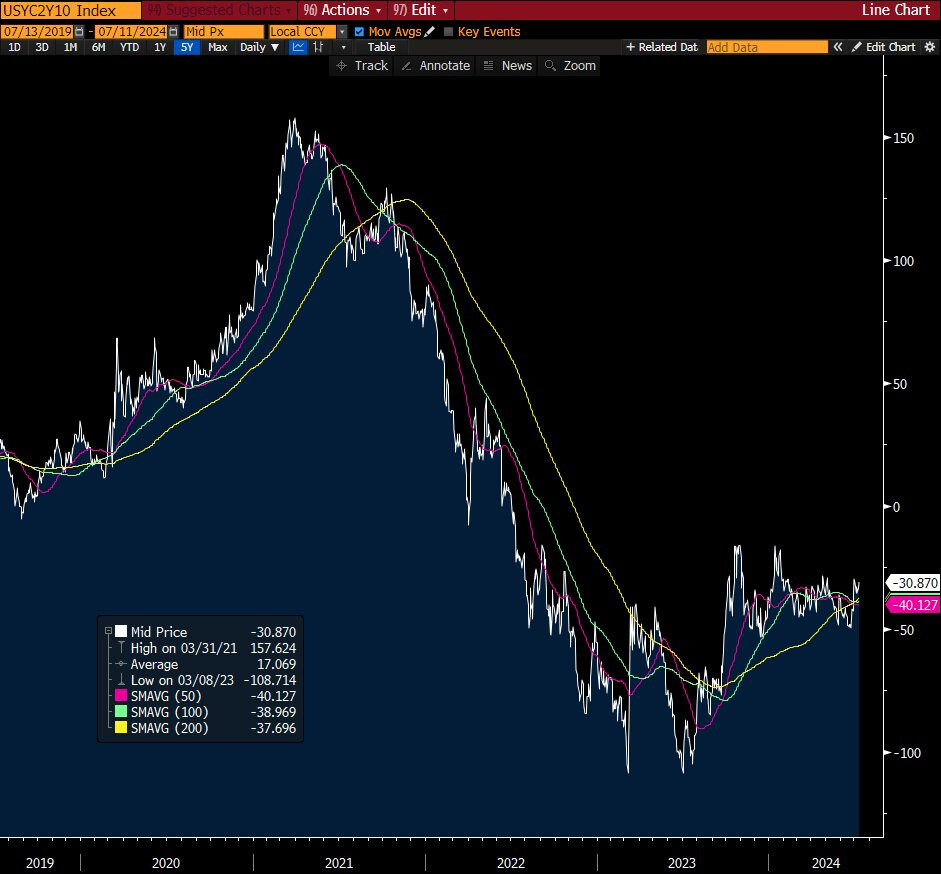
Task: Open the end date calendar picker icon
Action: [173, 31]
